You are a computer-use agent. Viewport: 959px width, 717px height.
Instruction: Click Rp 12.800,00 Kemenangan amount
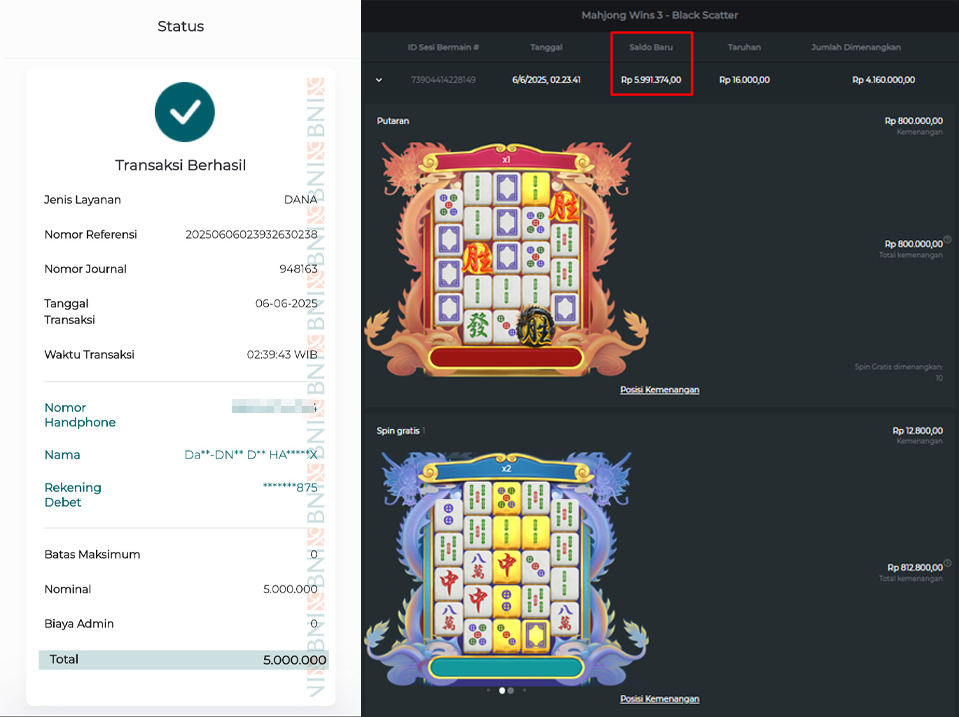point(917,431)
